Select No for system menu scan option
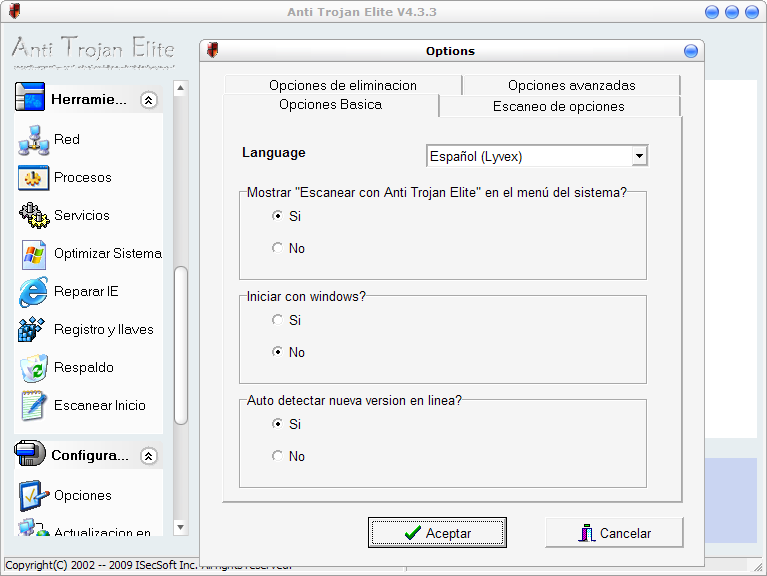767x576 pixels. (278, 248)
